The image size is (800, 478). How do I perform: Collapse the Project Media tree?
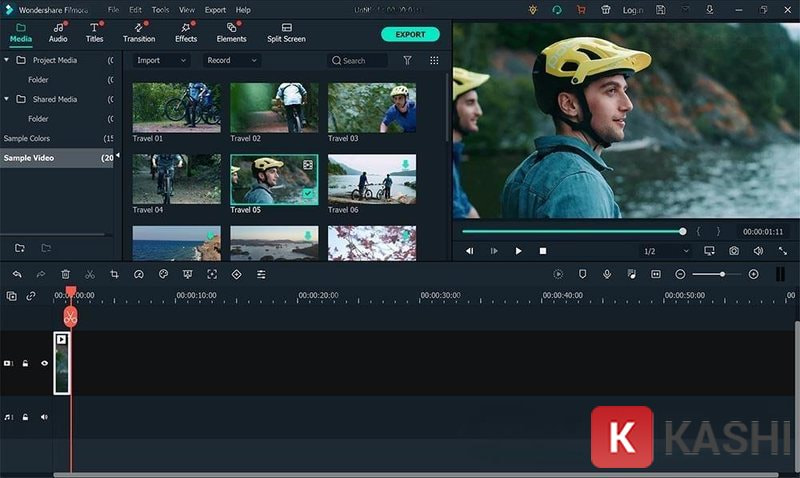[x=6, y=60]
